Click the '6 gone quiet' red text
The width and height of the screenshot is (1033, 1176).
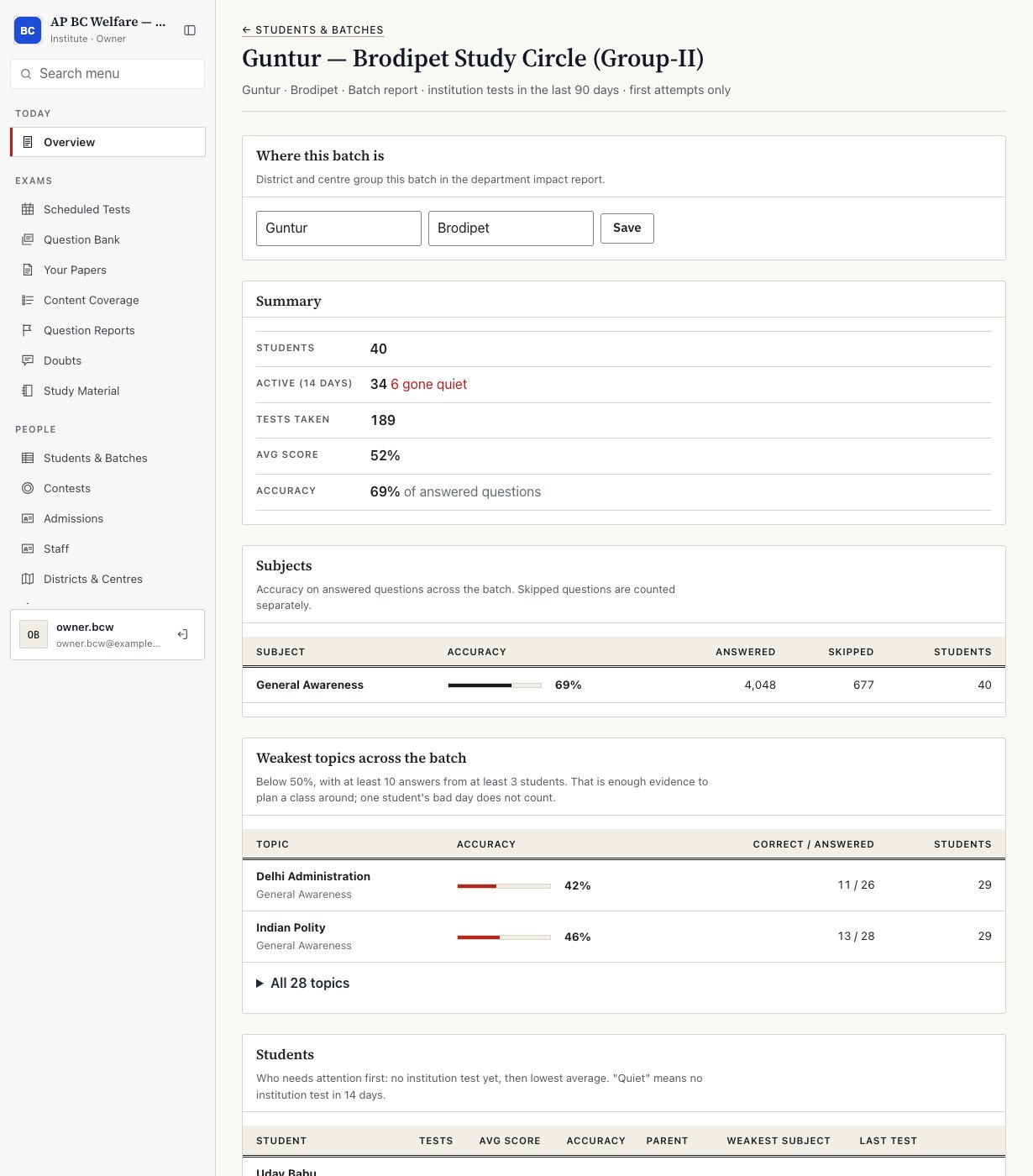[x=428, y=384]
